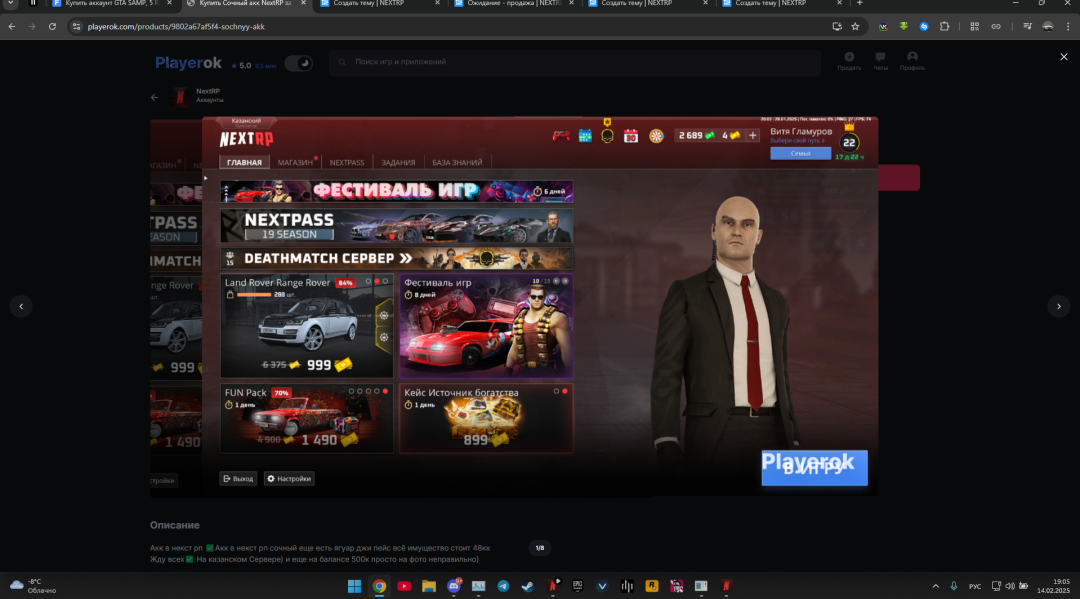The image size is (1080, 599).
Task: Open the Chrome three-dot menu
Action: click(x=1068, y=27)
